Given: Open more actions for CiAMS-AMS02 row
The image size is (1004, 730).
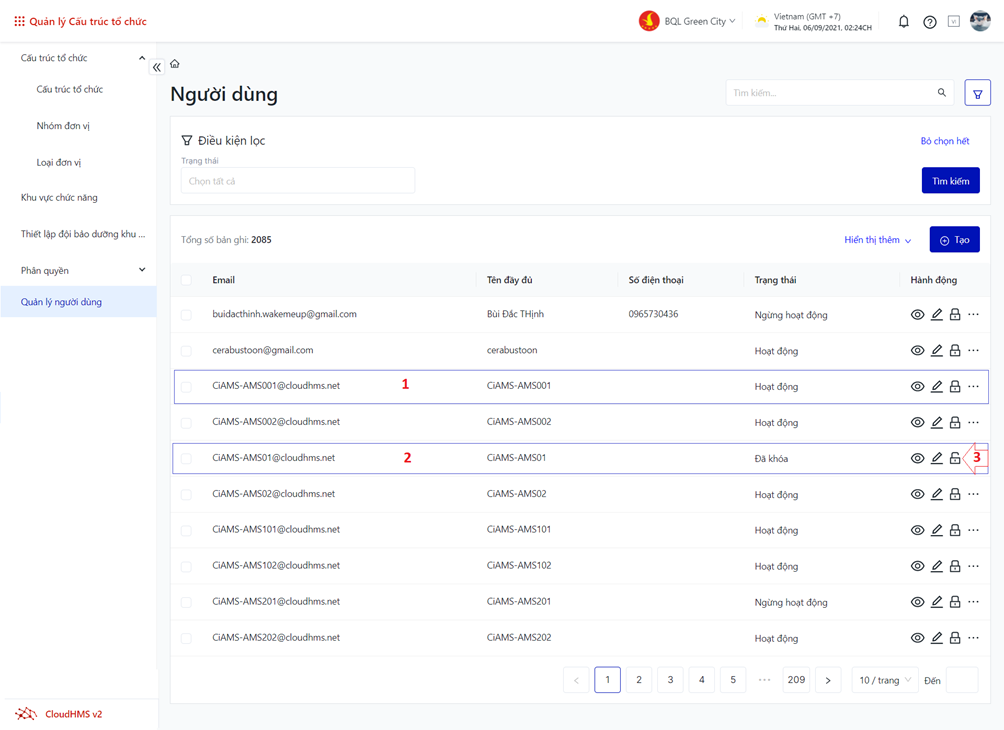Looking at the screenshot, I should 974,494.
